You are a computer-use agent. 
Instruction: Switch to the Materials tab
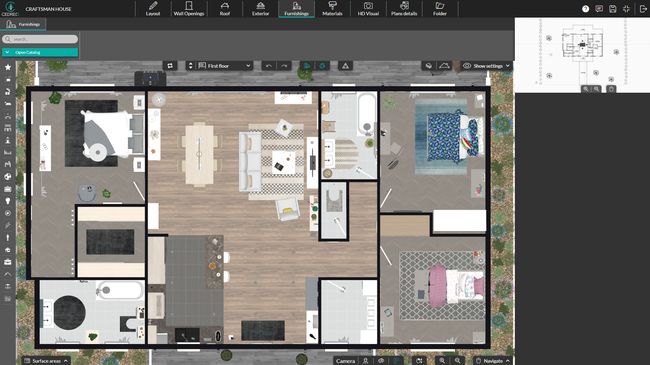click(x=332, y=9)
